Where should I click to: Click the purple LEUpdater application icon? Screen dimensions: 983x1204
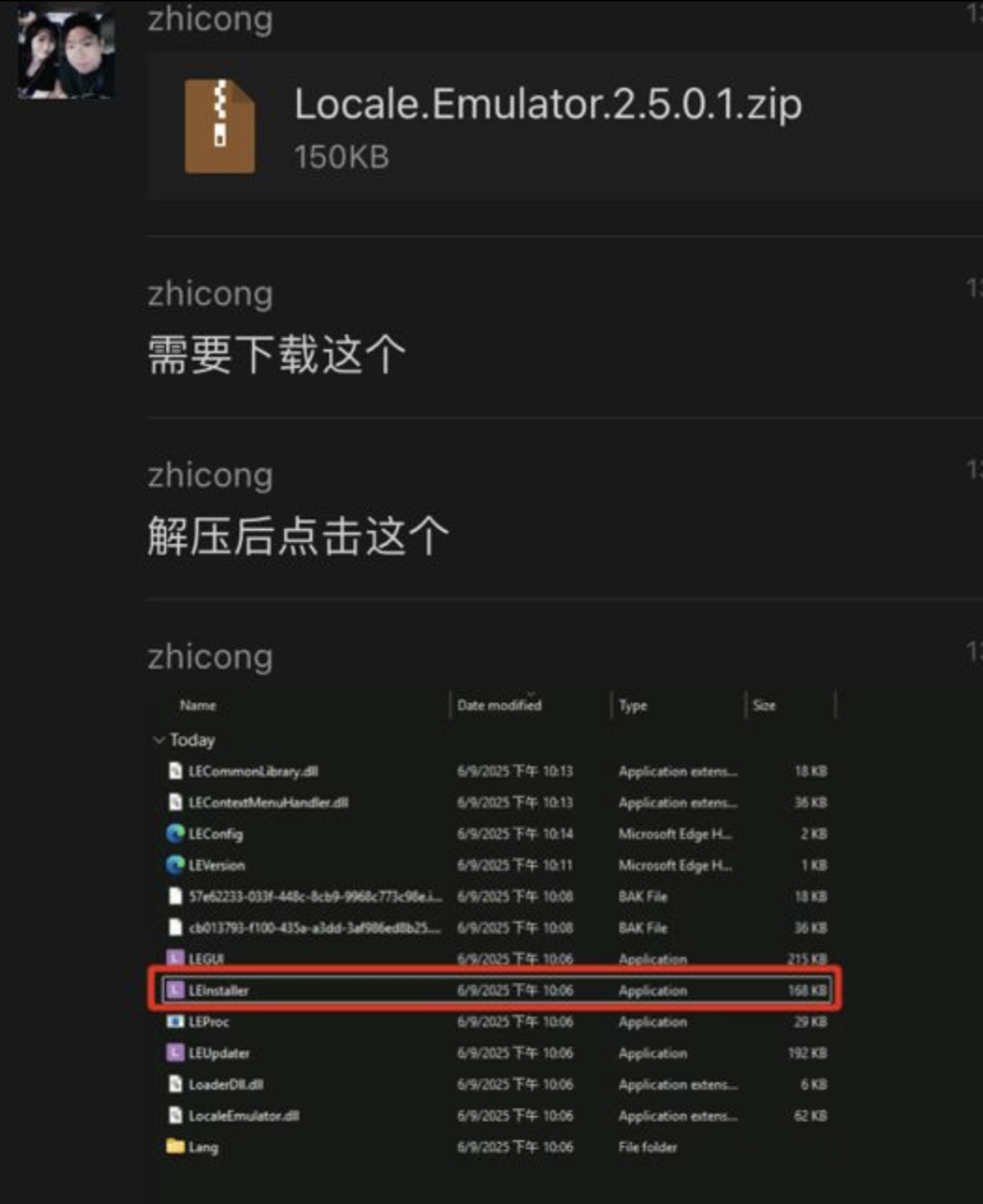click(175, 1053)
